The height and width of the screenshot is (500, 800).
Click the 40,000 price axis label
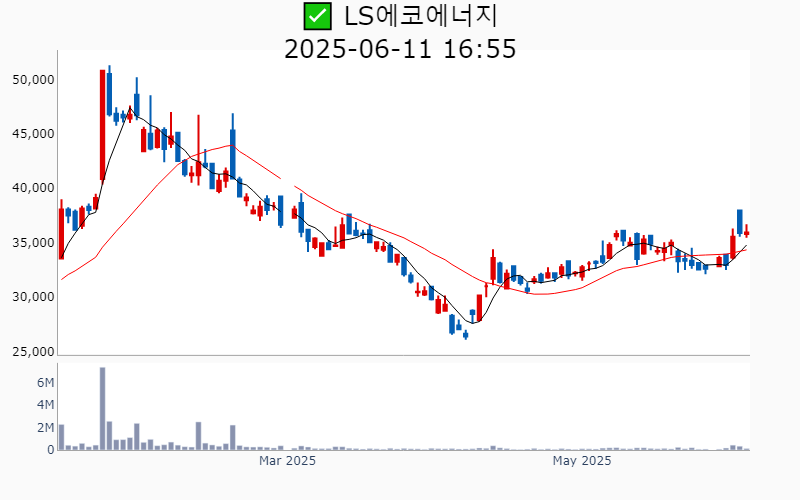click(x=33, y=188)
